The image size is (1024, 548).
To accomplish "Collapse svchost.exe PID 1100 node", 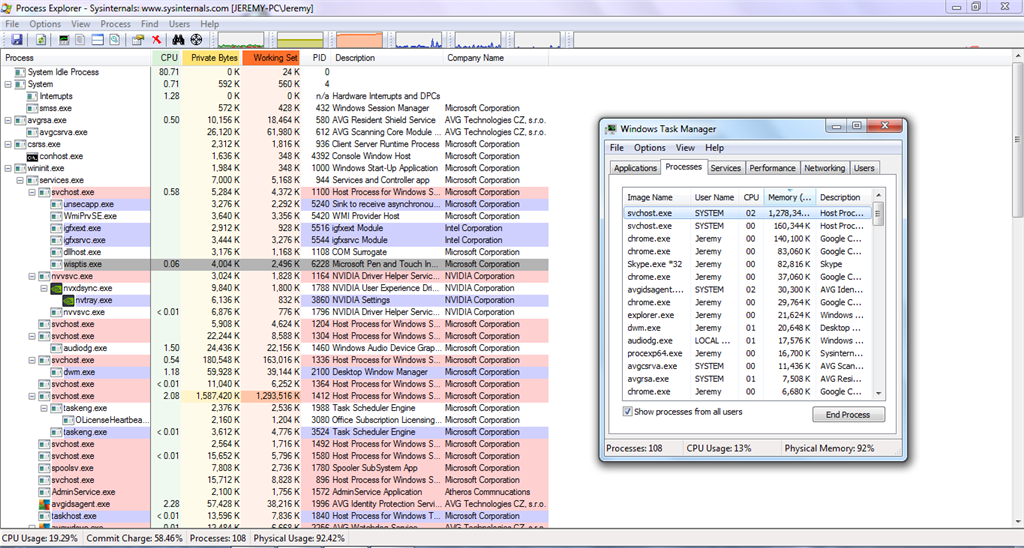I will (32, 192).
